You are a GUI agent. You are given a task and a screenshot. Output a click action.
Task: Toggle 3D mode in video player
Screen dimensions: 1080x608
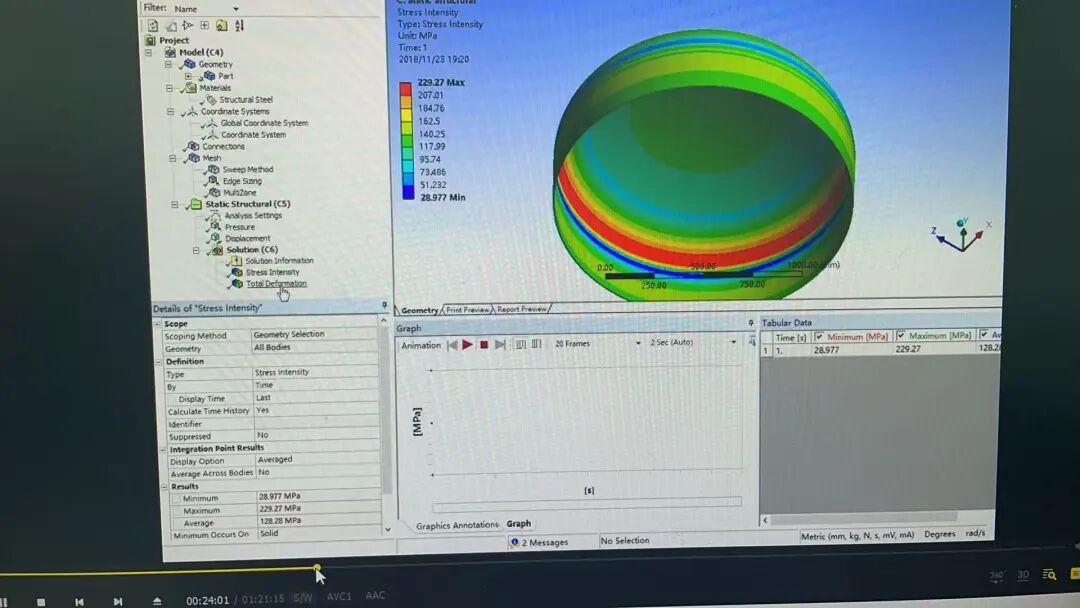pyautogui.click(x=1024, y=574)
